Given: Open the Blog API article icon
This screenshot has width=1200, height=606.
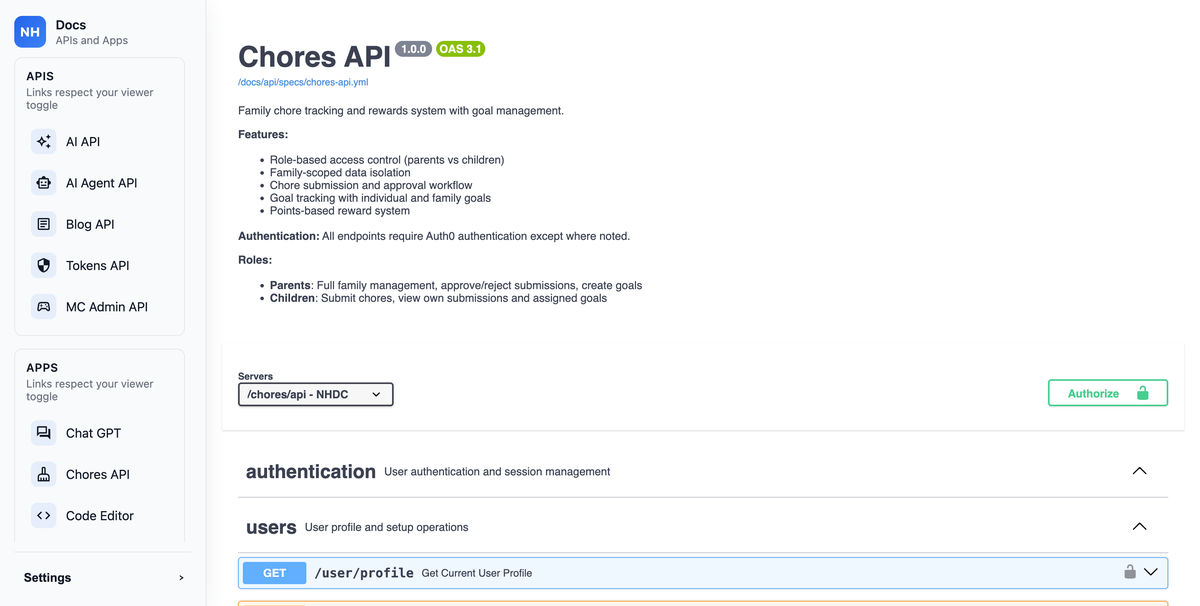Looking at the screenshot, I should (x=44, y=223).
